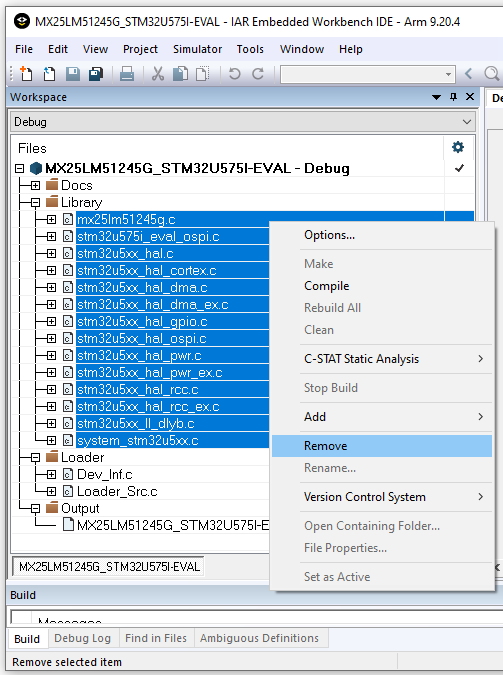This screenshot has width=503, height=675.
Task: Open the Tools menu
Action: [250, 49]
